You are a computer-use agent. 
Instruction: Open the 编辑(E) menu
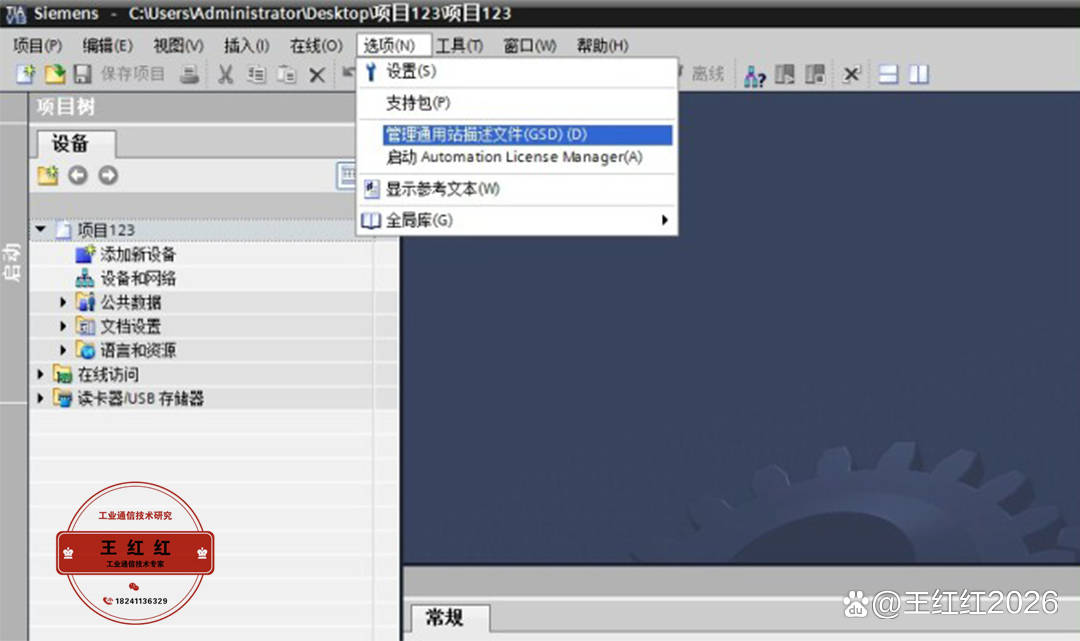pyautogui.click(x=107, y=45)
